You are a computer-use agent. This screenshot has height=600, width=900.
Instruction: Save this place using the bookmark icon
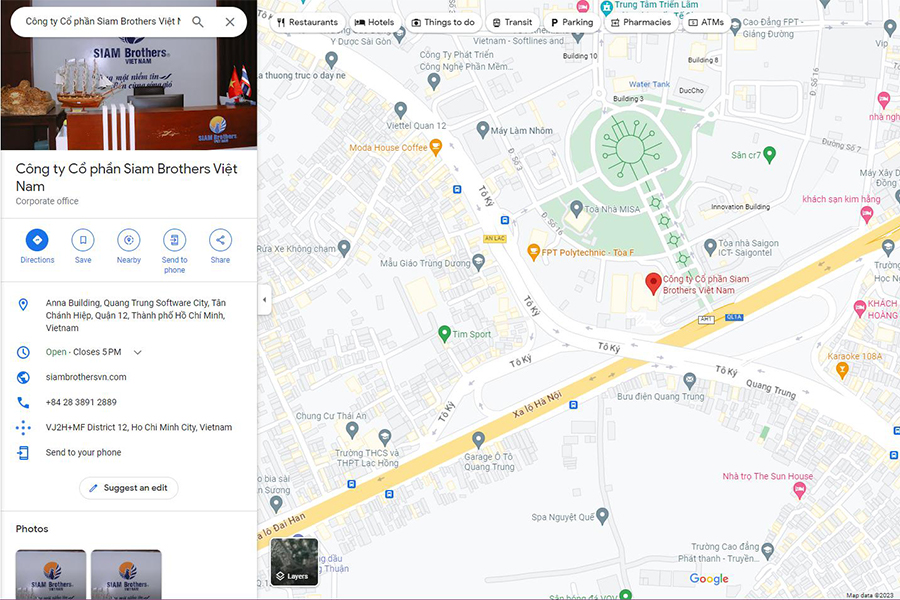(x=83, y=240)
